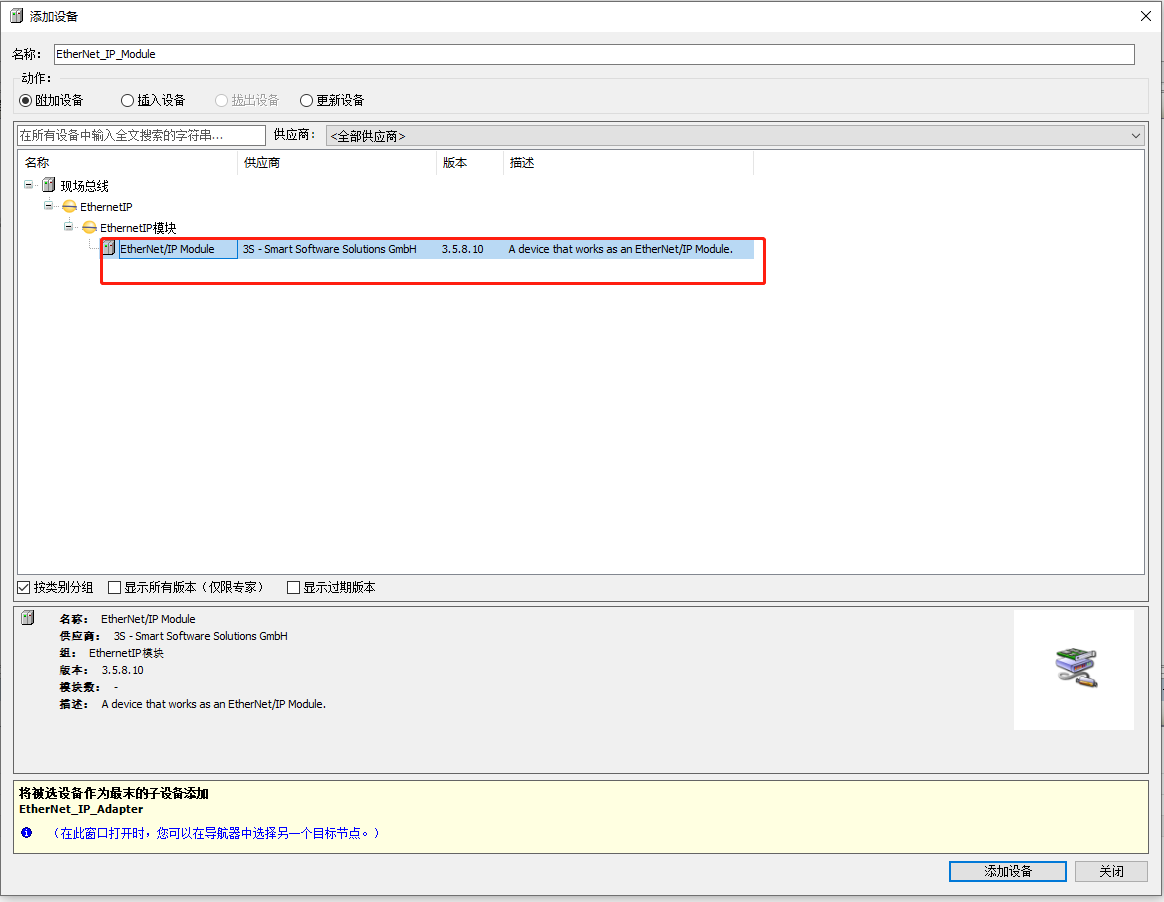Click the device preview image thumbnail
This screenshot has height=902, width=1164.
point(1074,670)
